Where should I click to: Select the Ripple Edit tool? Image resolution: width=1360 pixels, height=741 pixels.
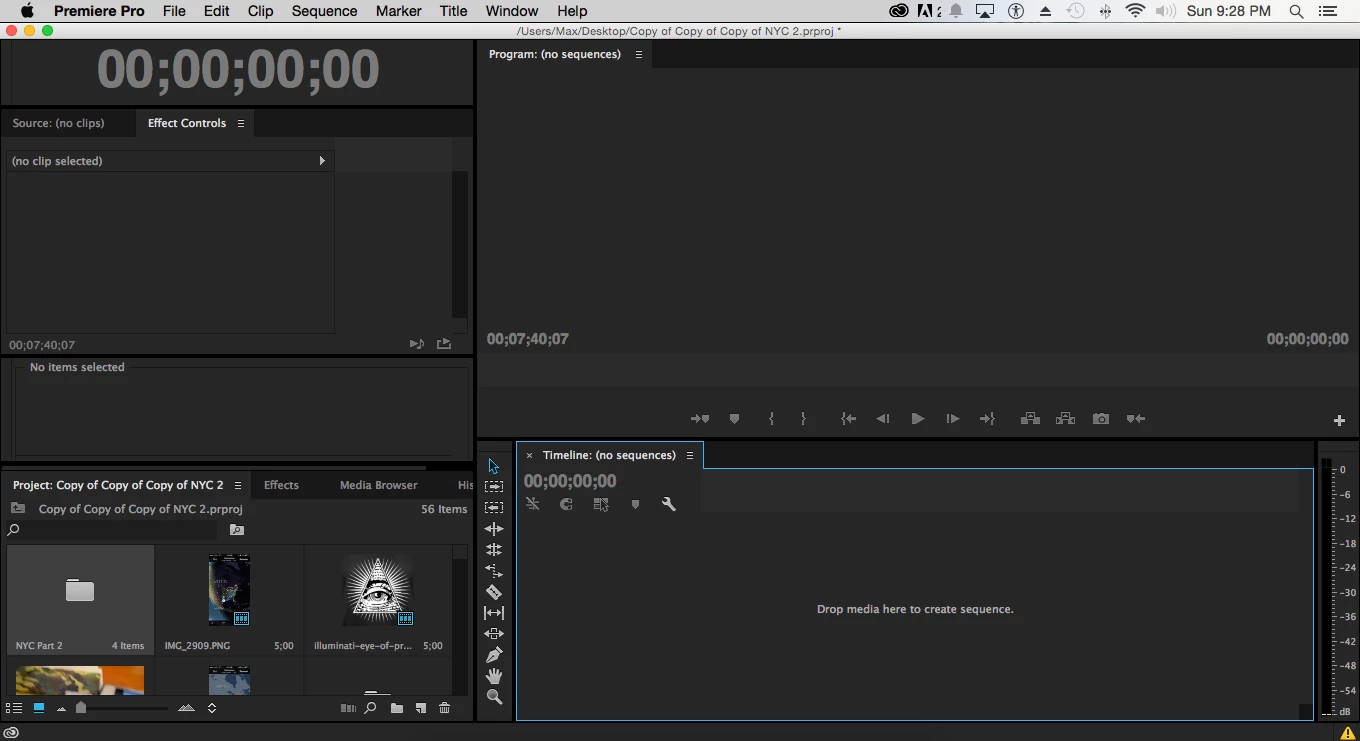click(494, 529)
